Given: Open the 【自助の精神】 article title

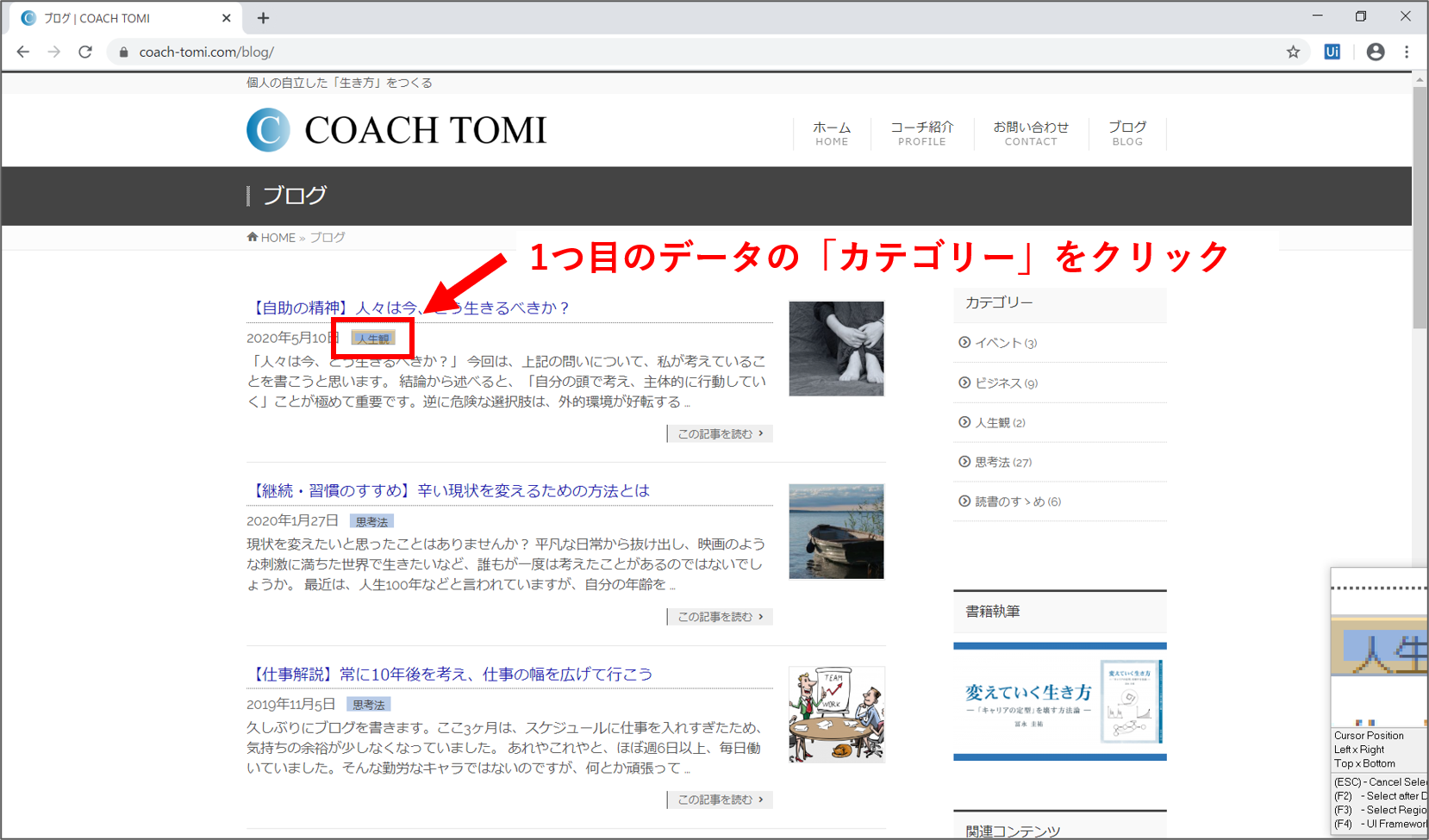Looking at the screenshot, I should (409, 308).
